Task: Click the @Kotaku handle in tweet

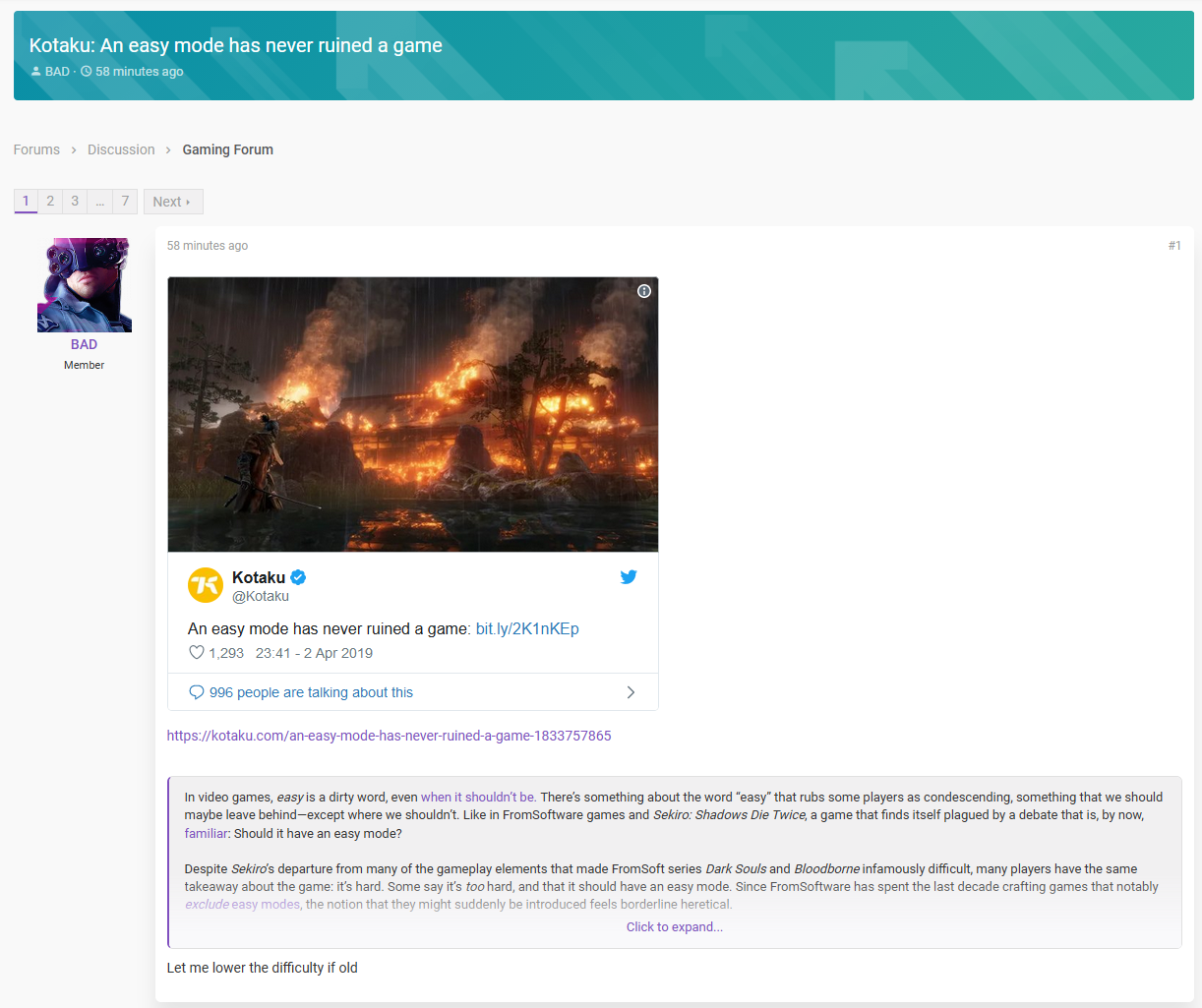Action: (x=261, y=596)
